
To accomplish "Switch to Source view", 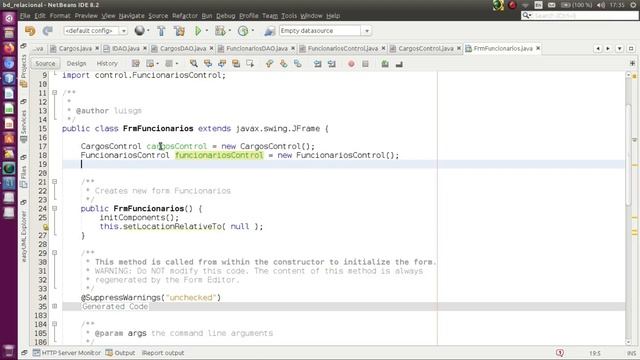I will tap(45, 64).
